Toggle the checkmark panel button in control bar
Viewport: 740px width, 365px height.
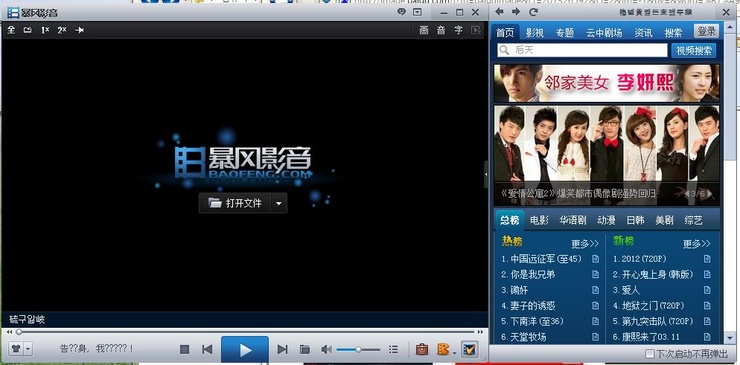[x=470, y=349]
